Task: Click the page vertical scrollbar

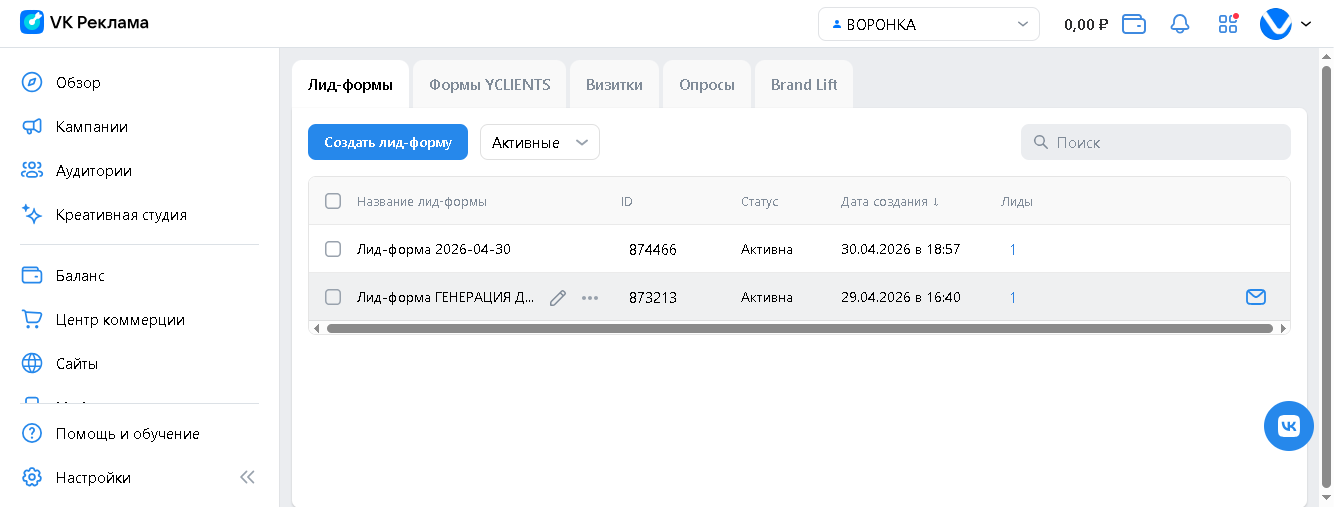Action: pos(1327,275)
